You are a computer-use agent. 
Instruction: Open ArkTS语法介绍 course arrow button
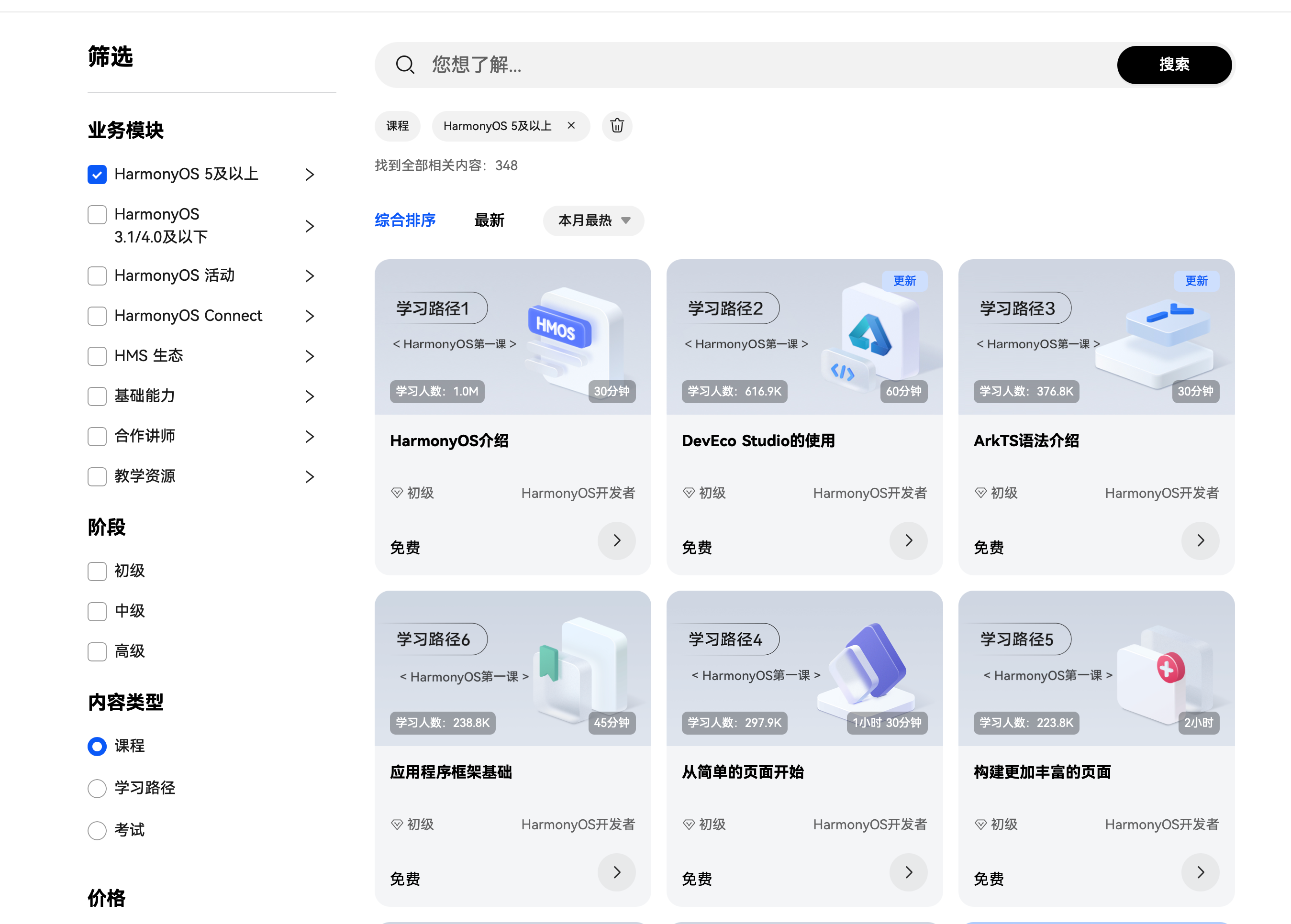point(1201,540)
